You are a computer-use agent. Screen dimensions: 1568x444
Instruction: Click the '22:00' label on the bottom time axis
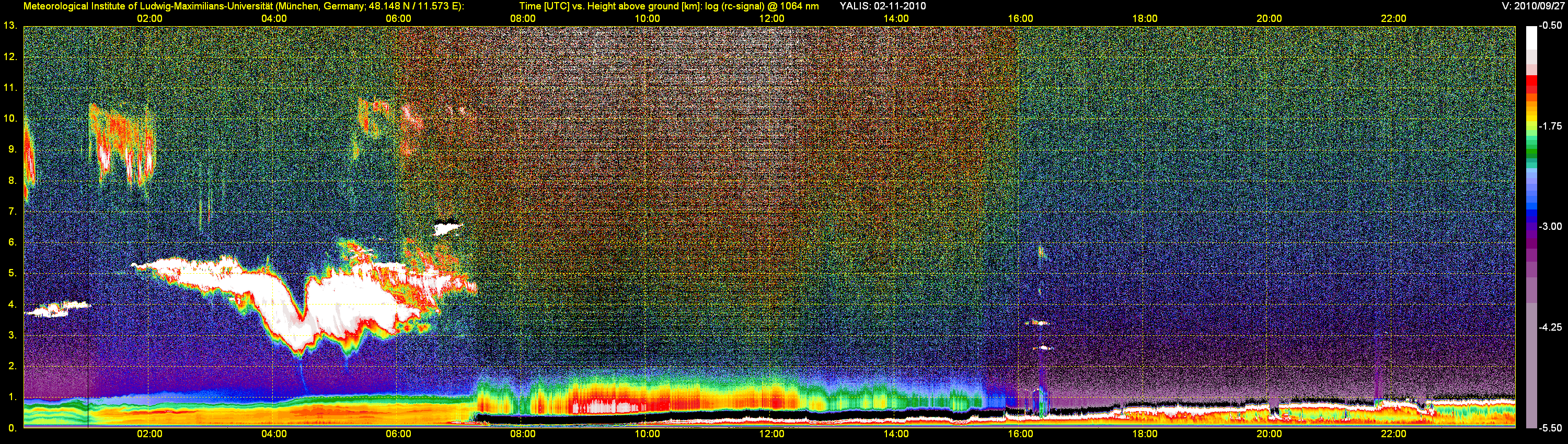1393,434
